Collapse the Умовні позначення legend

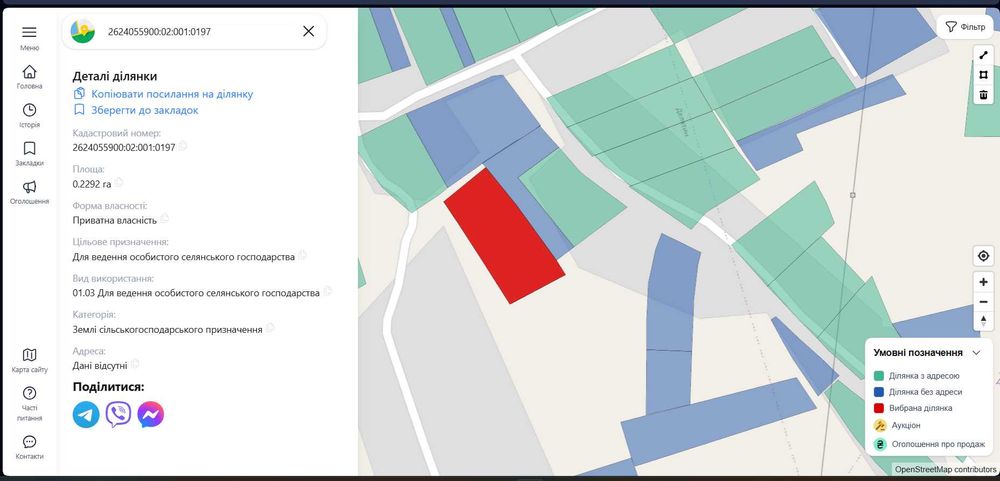(976, 353)
